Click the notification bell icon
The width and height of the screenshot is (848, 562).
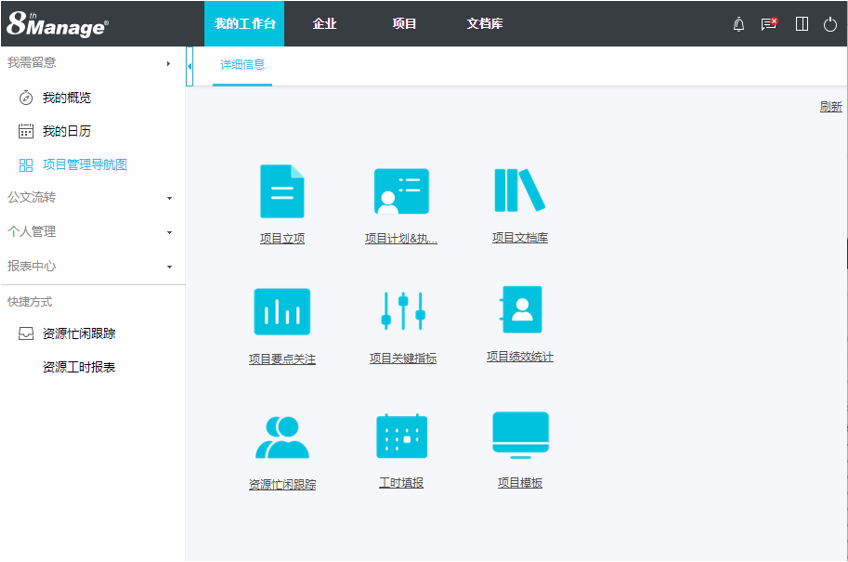(x=739, y=24)
